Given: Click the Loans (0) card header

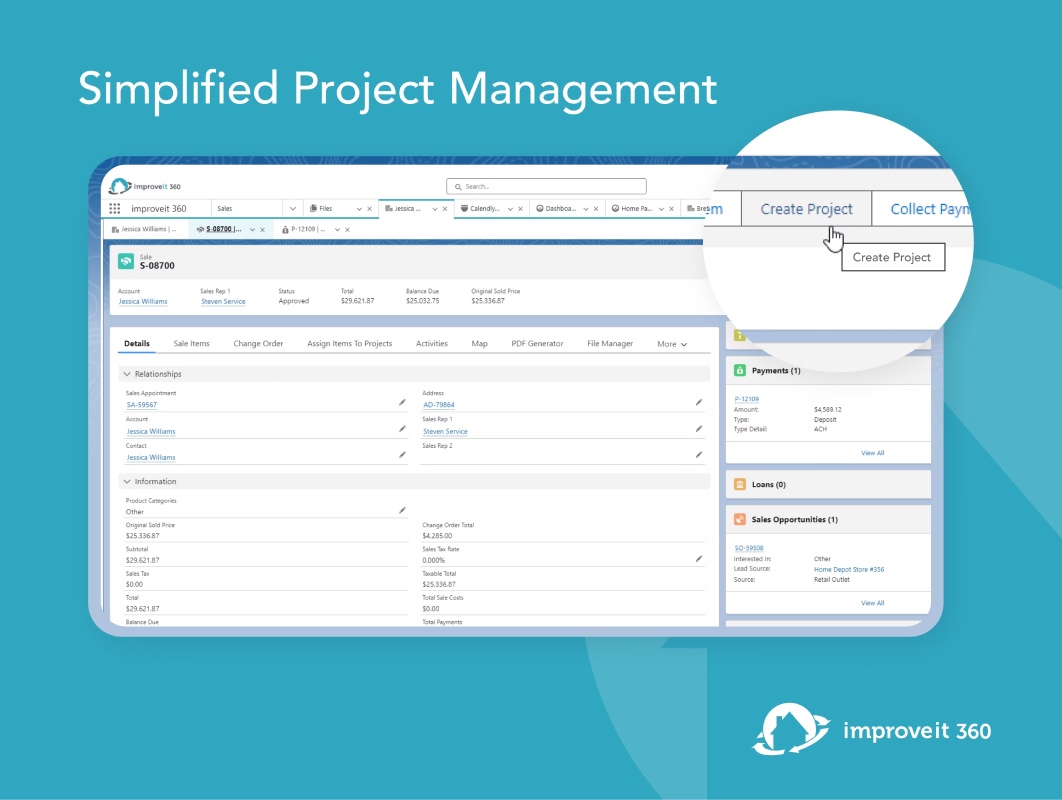Looking at the screenshot, I should coord(828,484).
